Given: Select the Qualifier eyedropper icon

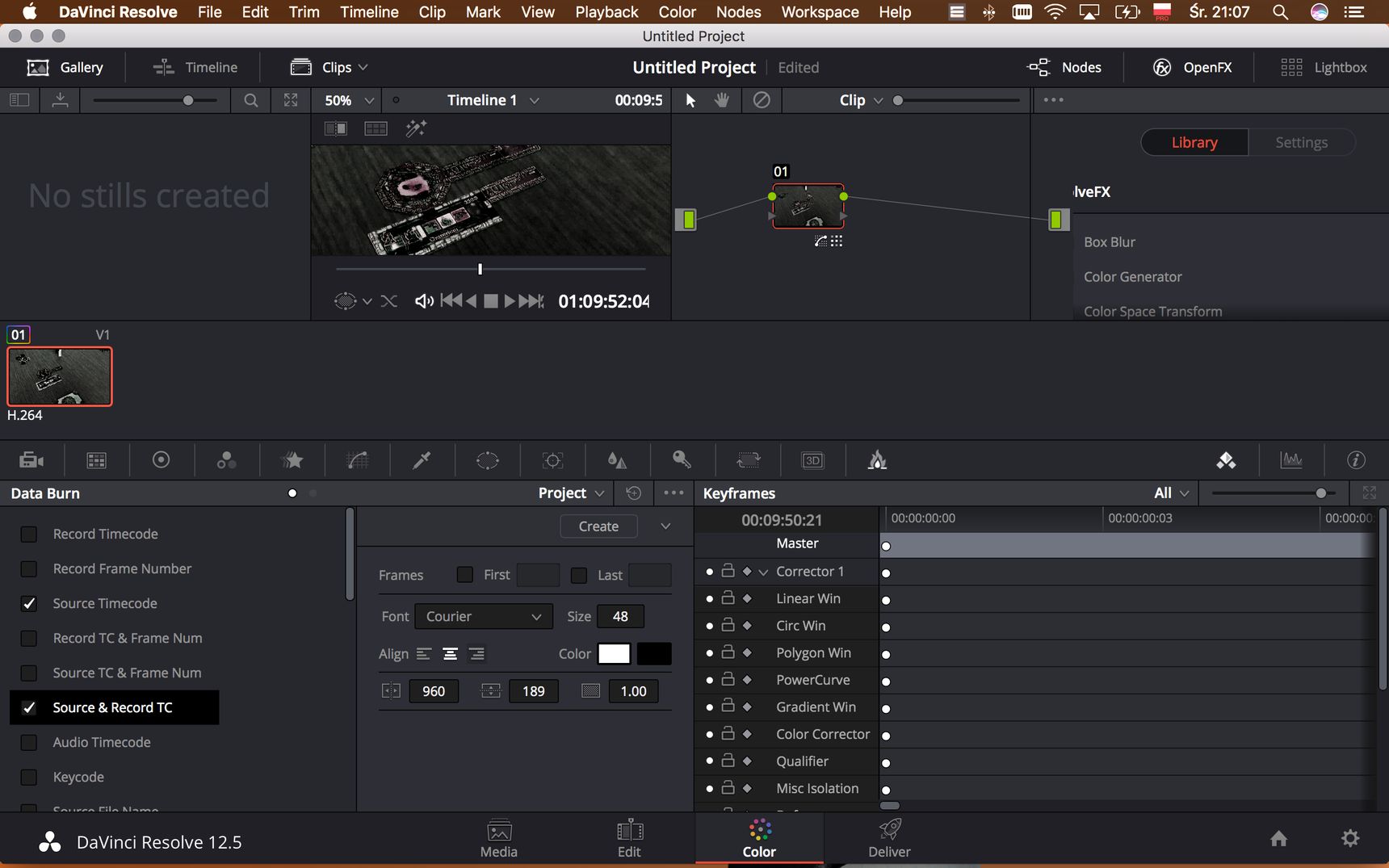Looking at the screenshot, I should (x=422, y=460).
